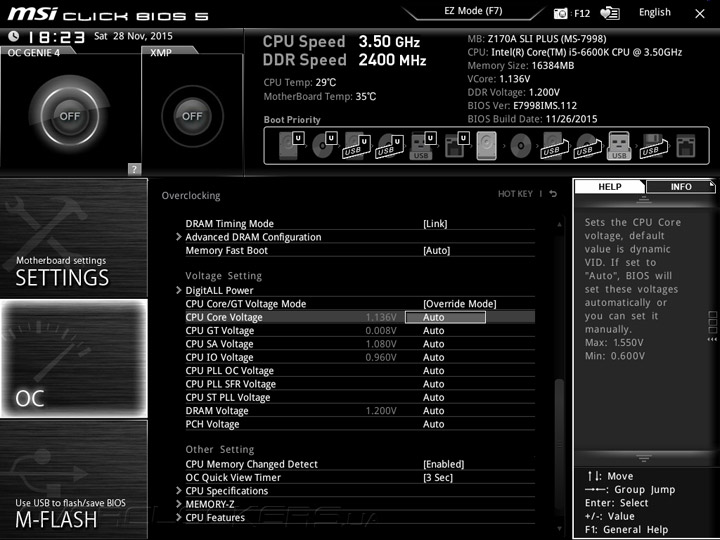Select the legacy network boot icon
This screenshot has height=540, width=720.
686,146
